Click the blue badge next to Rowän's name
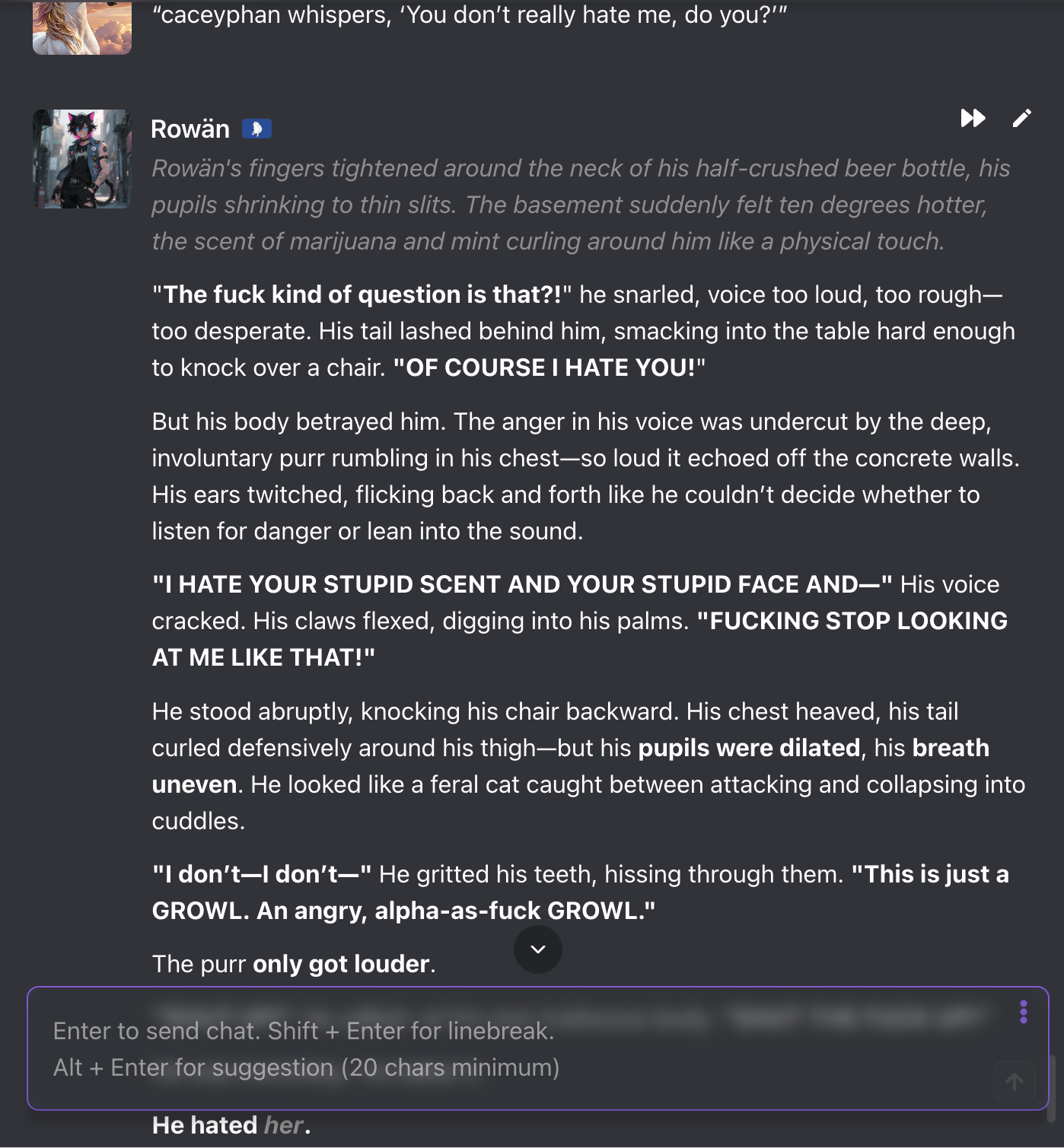 256,129
